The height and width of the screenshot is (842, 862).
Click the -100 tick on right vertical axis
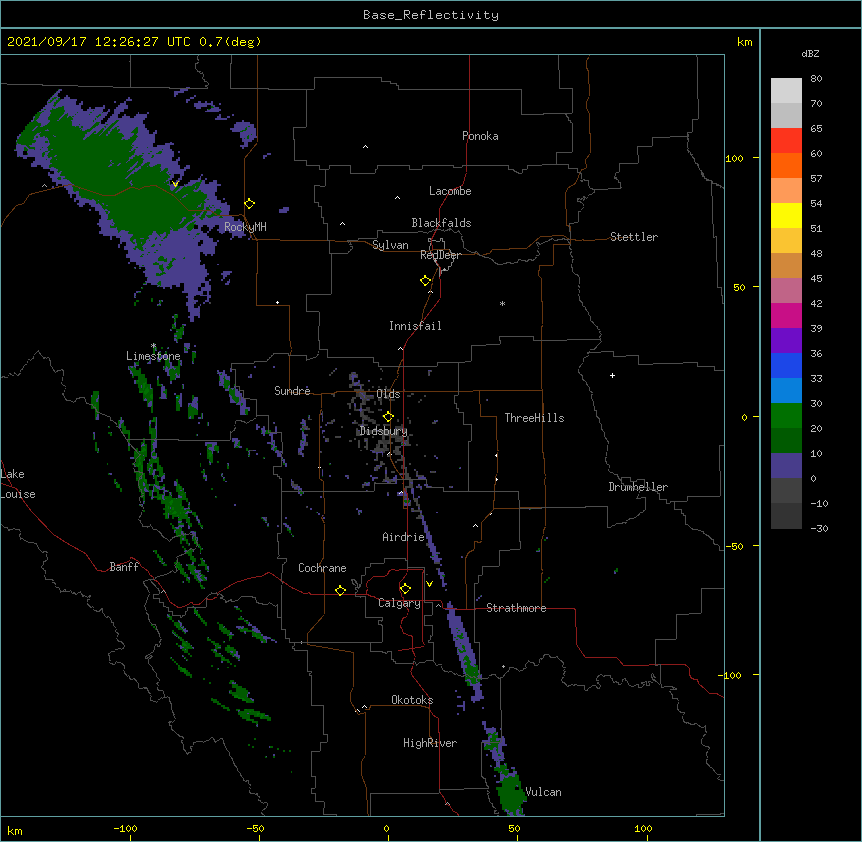click(731, 675)
